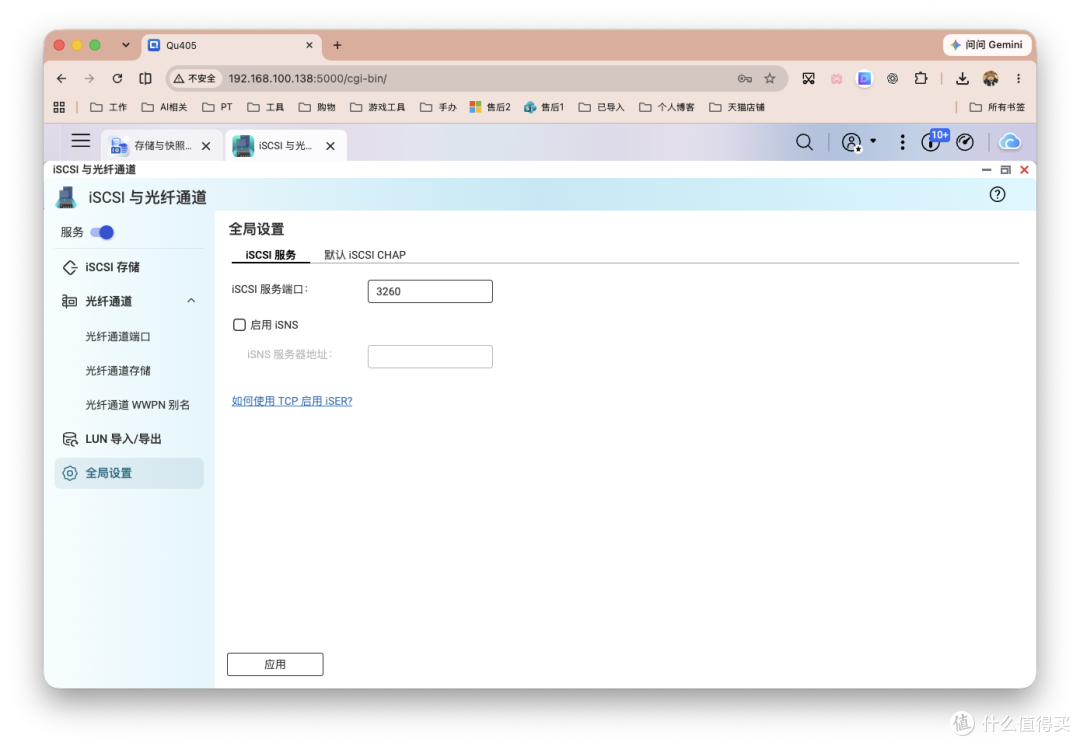Switch to 默认 iSCSI CHAP tab
Viewport: 1080px width, 746px height.
[x=365, y=255]
